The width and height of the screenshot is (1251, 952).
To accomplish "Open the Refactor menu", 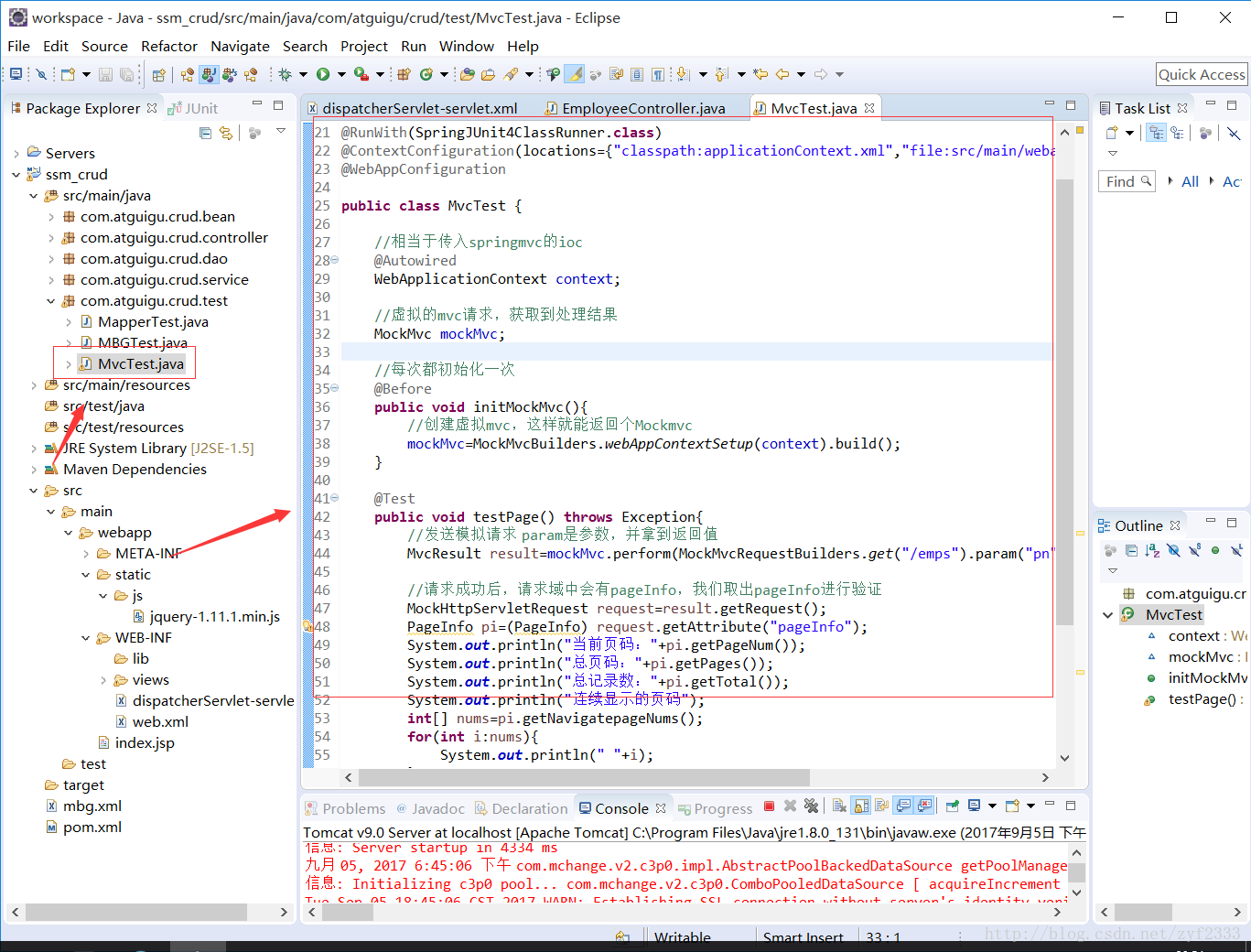I will coord(169,46).
